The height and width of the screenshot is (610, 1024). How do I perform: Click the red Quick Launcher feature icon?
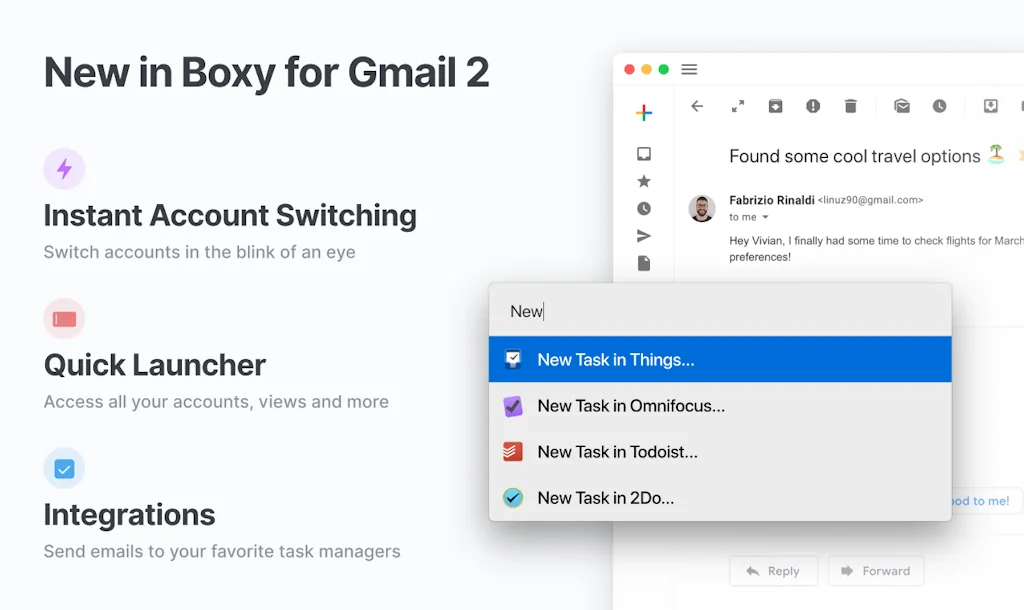(64, 319)
